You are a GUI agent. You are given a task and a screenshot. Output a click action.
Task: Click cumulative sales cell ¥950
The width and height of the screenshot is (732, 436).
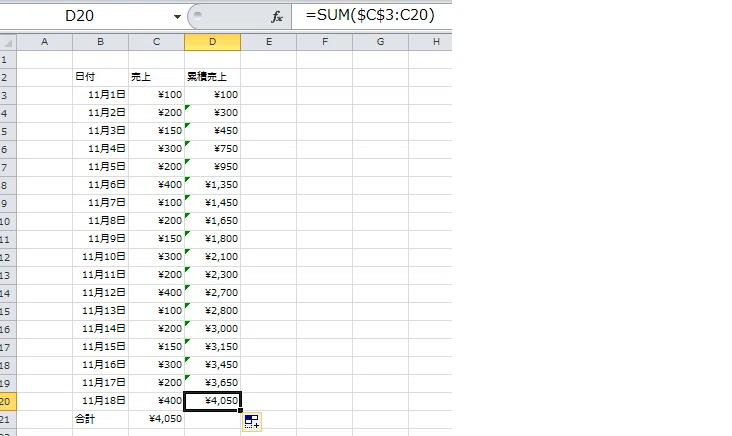coord(212,167)
